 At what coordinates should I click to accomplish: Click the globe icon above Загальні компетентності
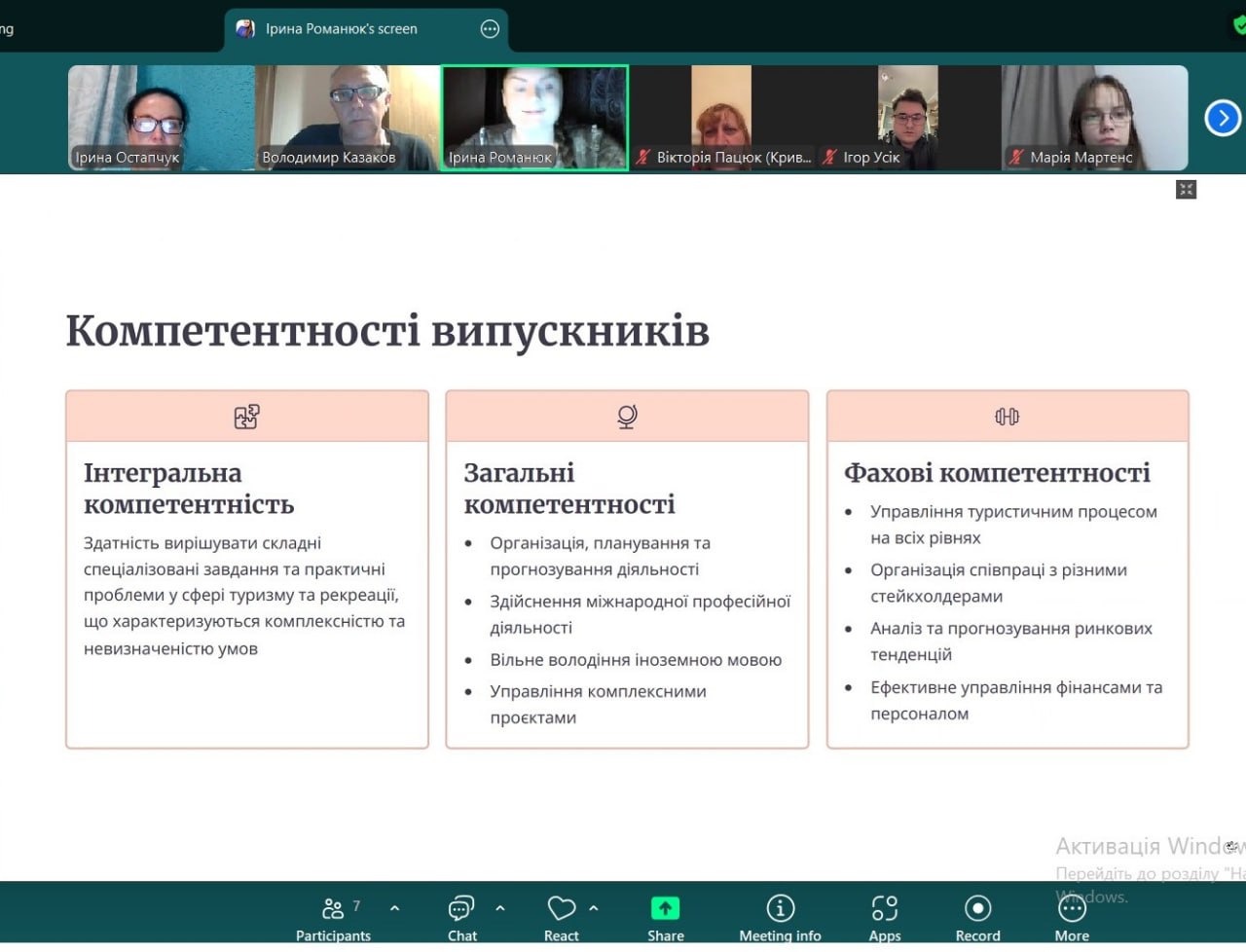coord(627,417)
